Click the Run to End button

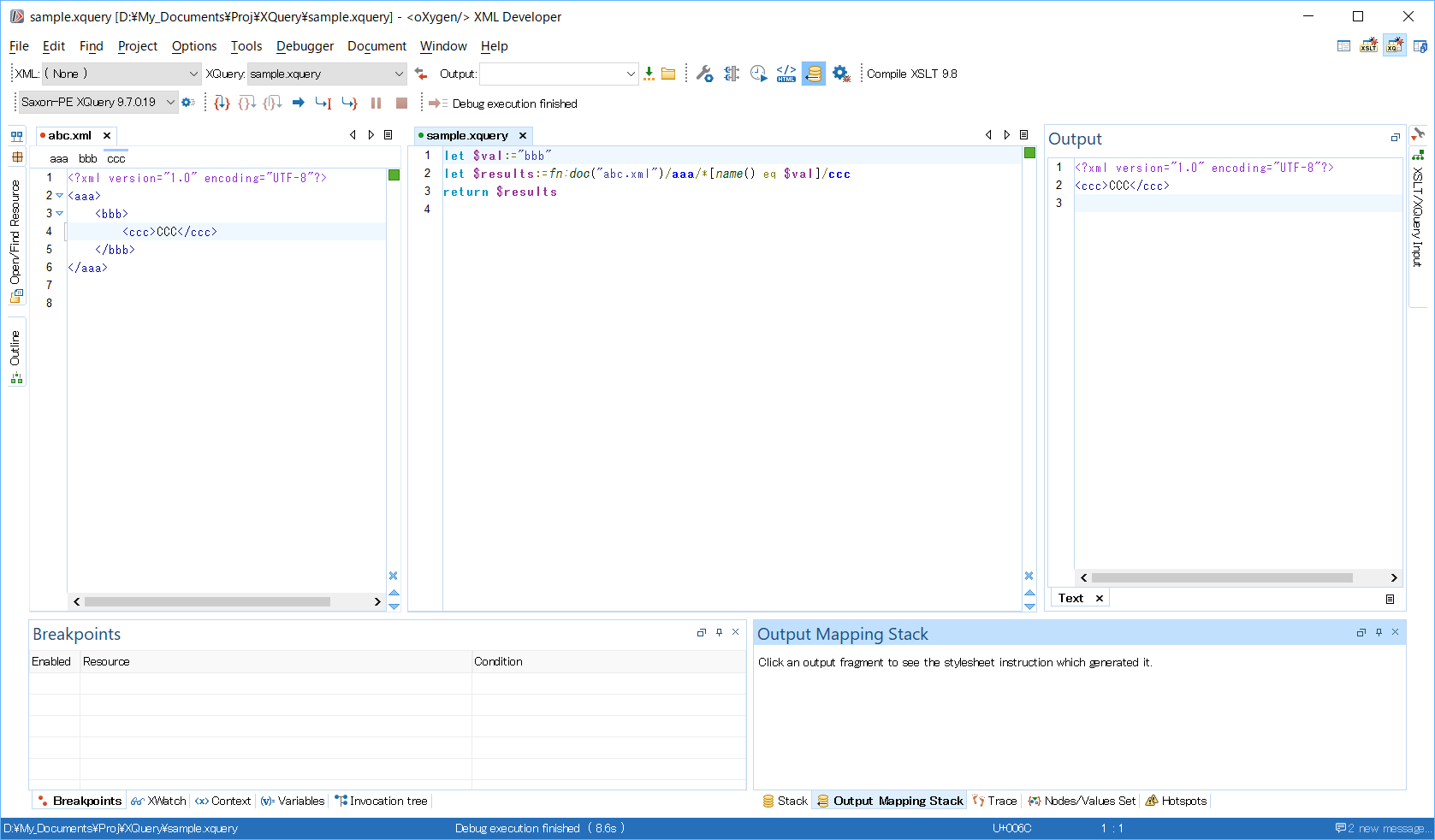click(349, 104)
